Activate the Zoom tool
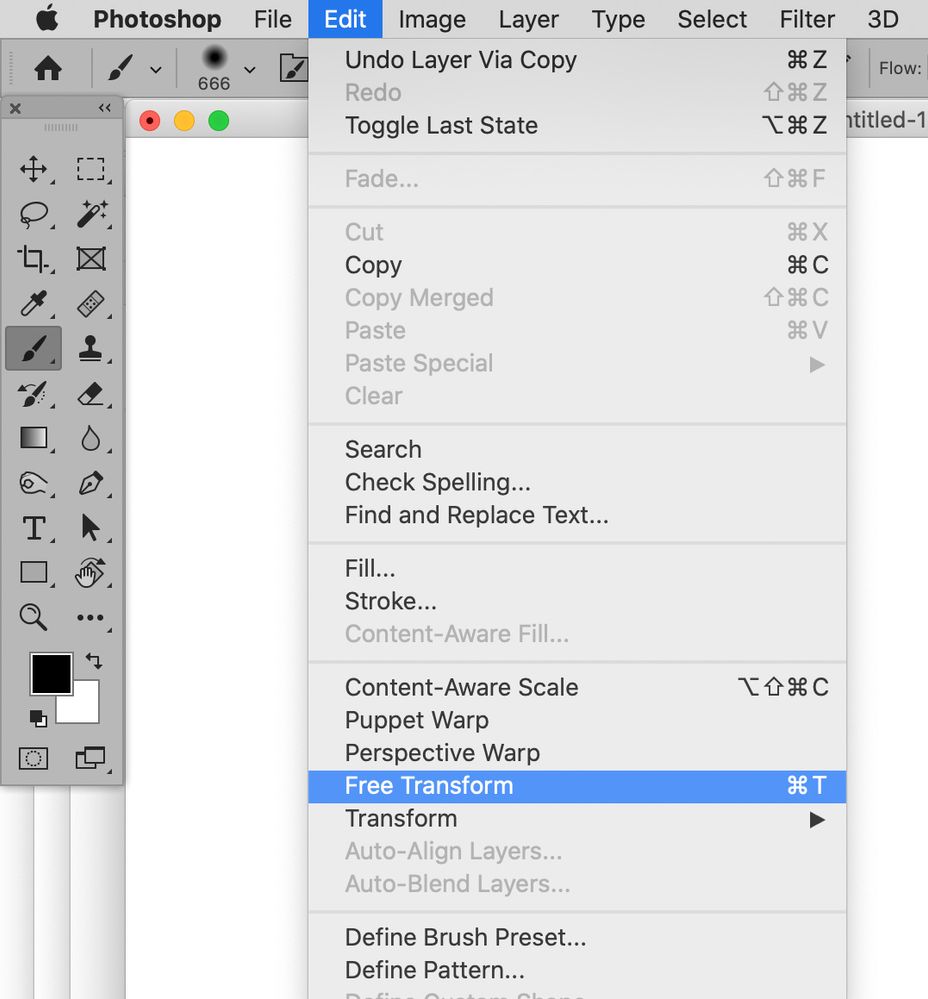Viewport: 928px width, 999px height. (33, 617)
